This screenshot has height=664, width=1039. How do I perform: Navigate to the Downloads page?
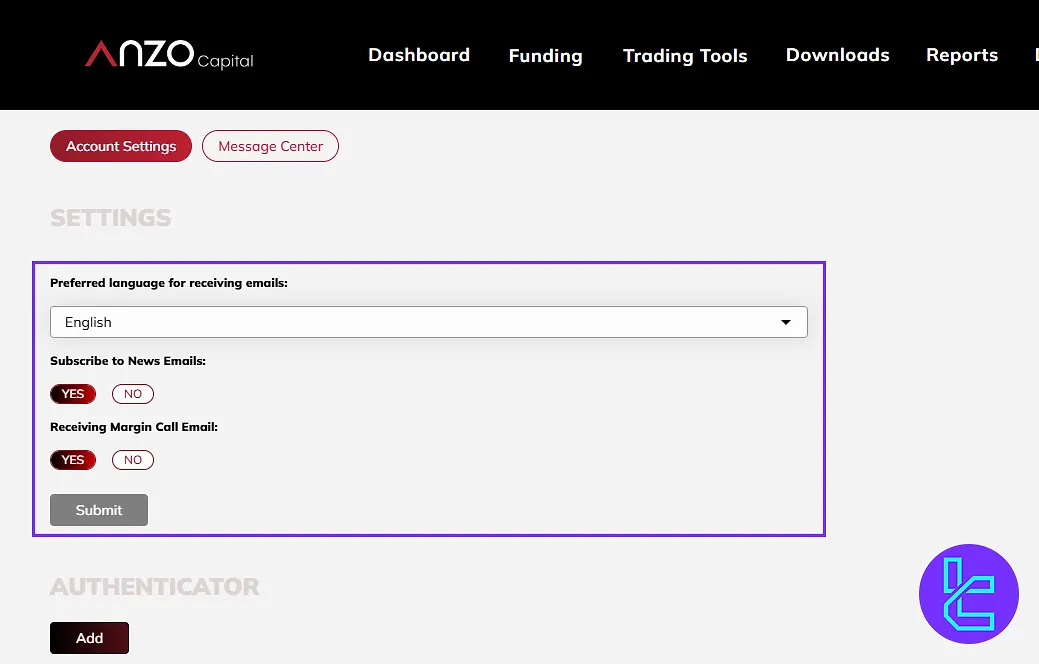point(837,55)
